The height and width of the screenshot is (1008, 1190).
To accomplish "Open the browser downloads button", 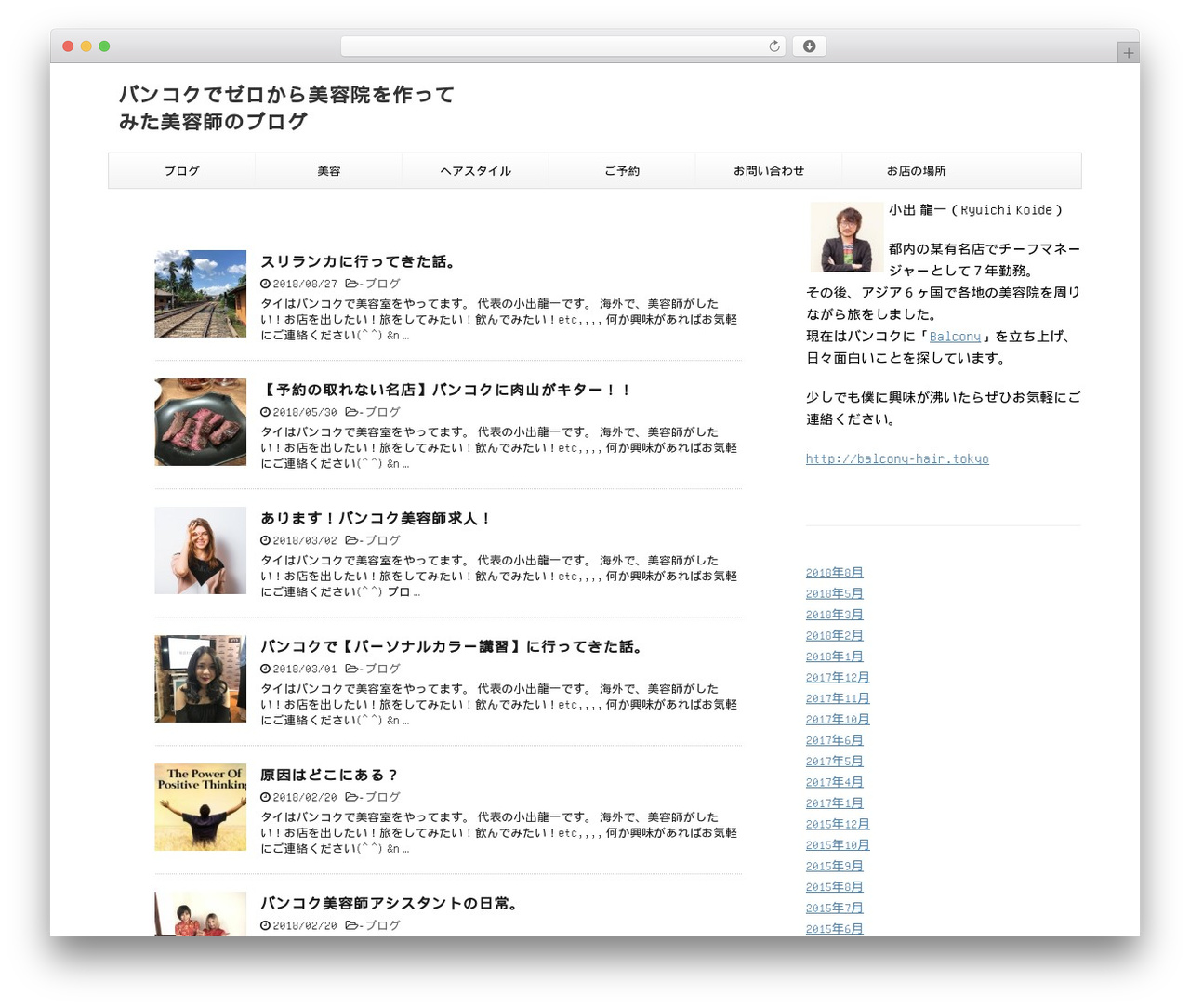I will pyautogui.click(x=809, y=46).
